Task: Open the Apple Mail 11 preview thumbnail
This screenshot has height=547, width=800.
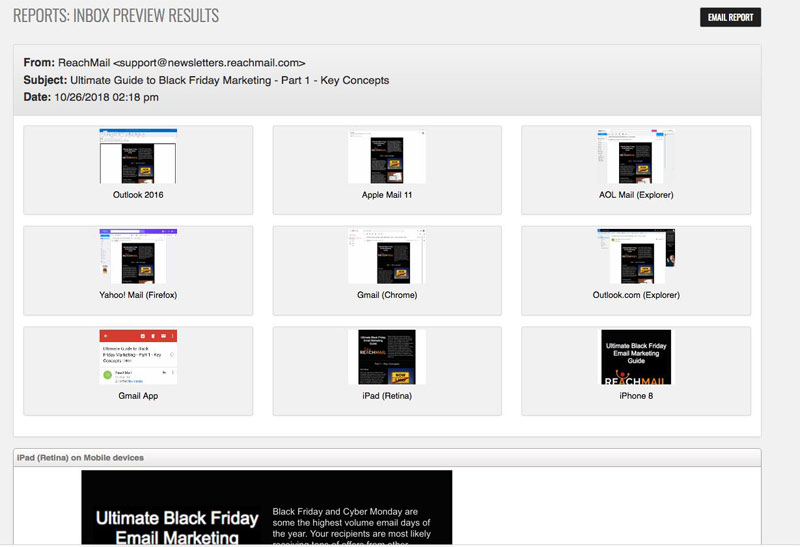Action: (387, 156)
